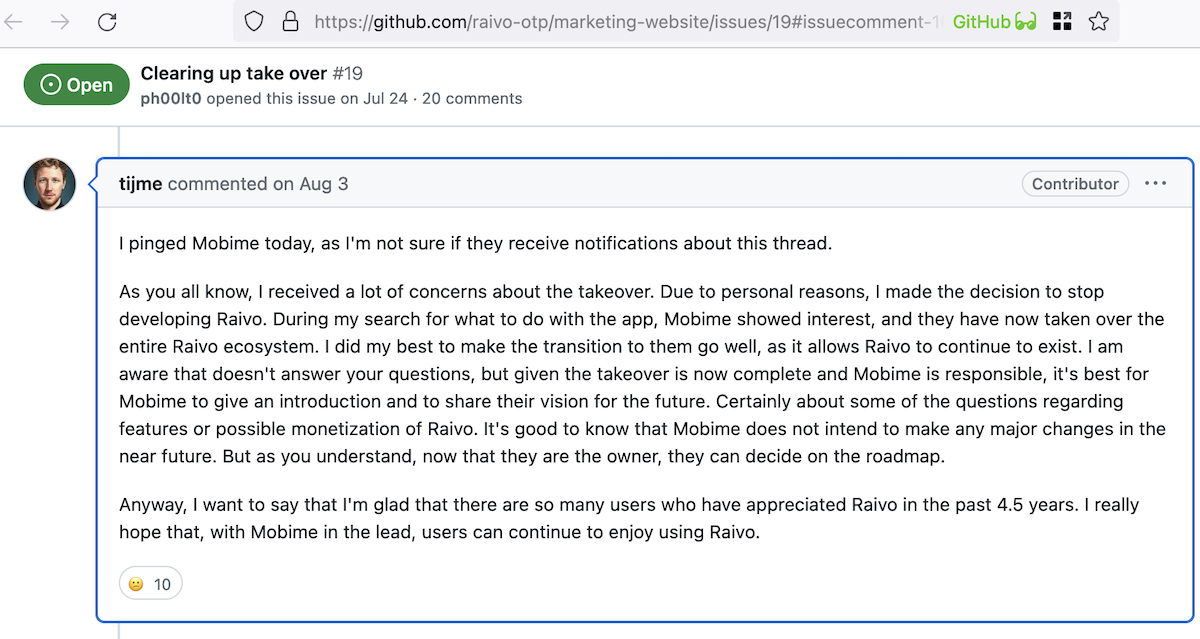Select the issue title Clearing up take over
The height and width of the screenshot is (639, 1200).
(x=233, y=73)
